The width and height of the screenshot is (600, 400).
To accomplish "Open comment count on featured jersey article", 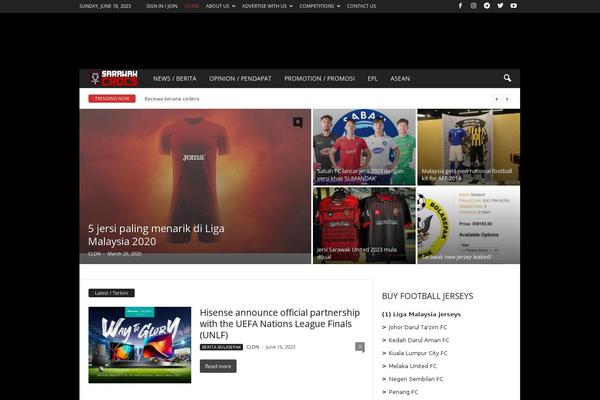I will [x=297, y=122].
